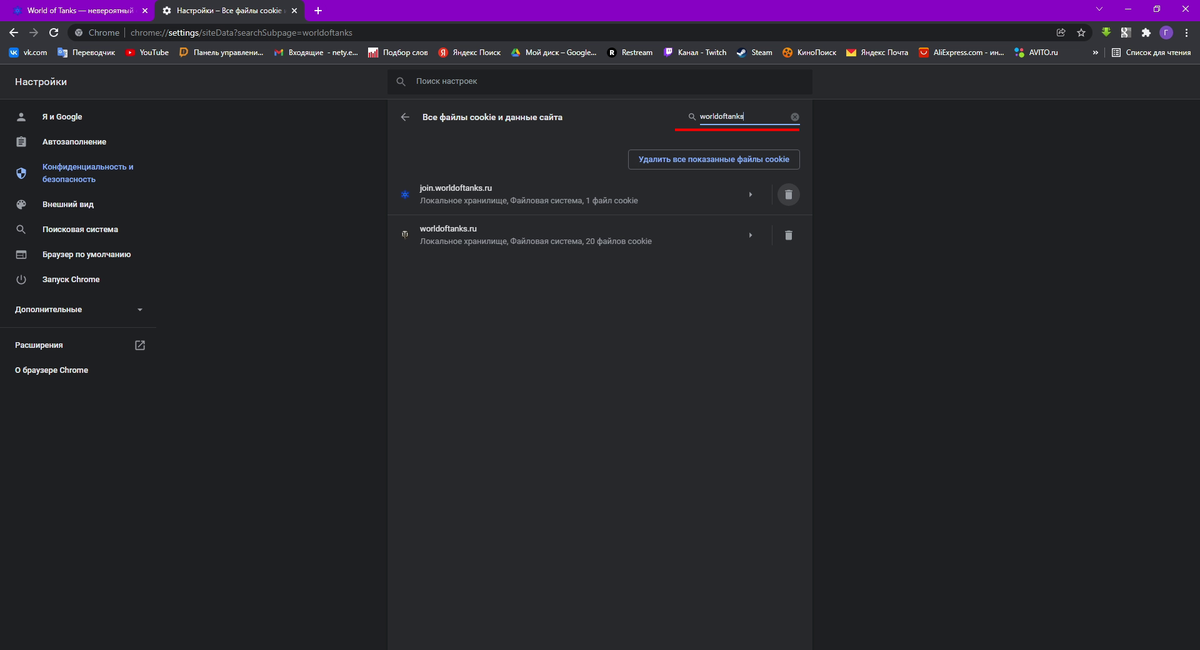Open 'Автозаполнение' settings section

click(x=74, y=142)
